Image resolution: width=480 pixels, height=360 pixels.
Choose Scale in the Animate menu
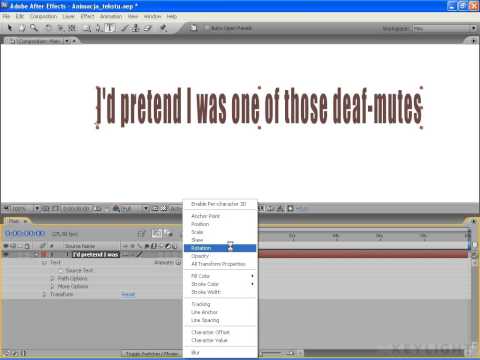coord(220,232)
